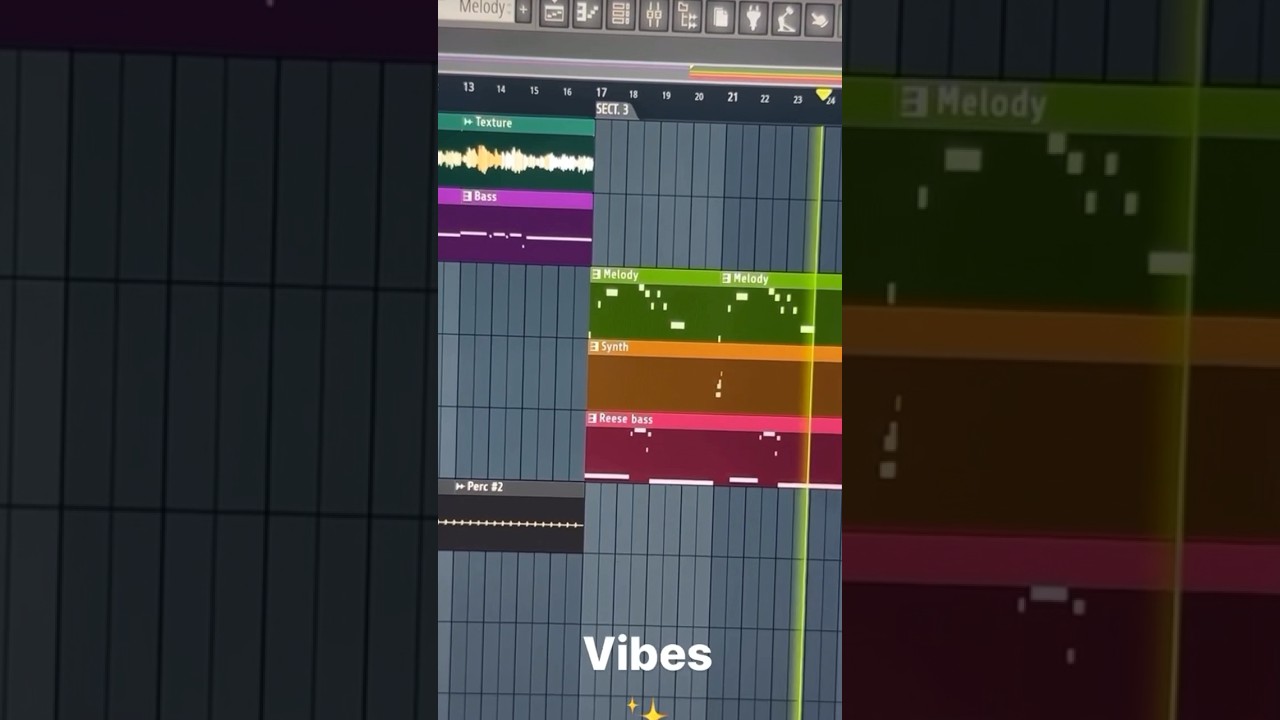The image size is (1280, 720).
Task: Jump to bar 18 on the timeline
Action: [633, 94]
